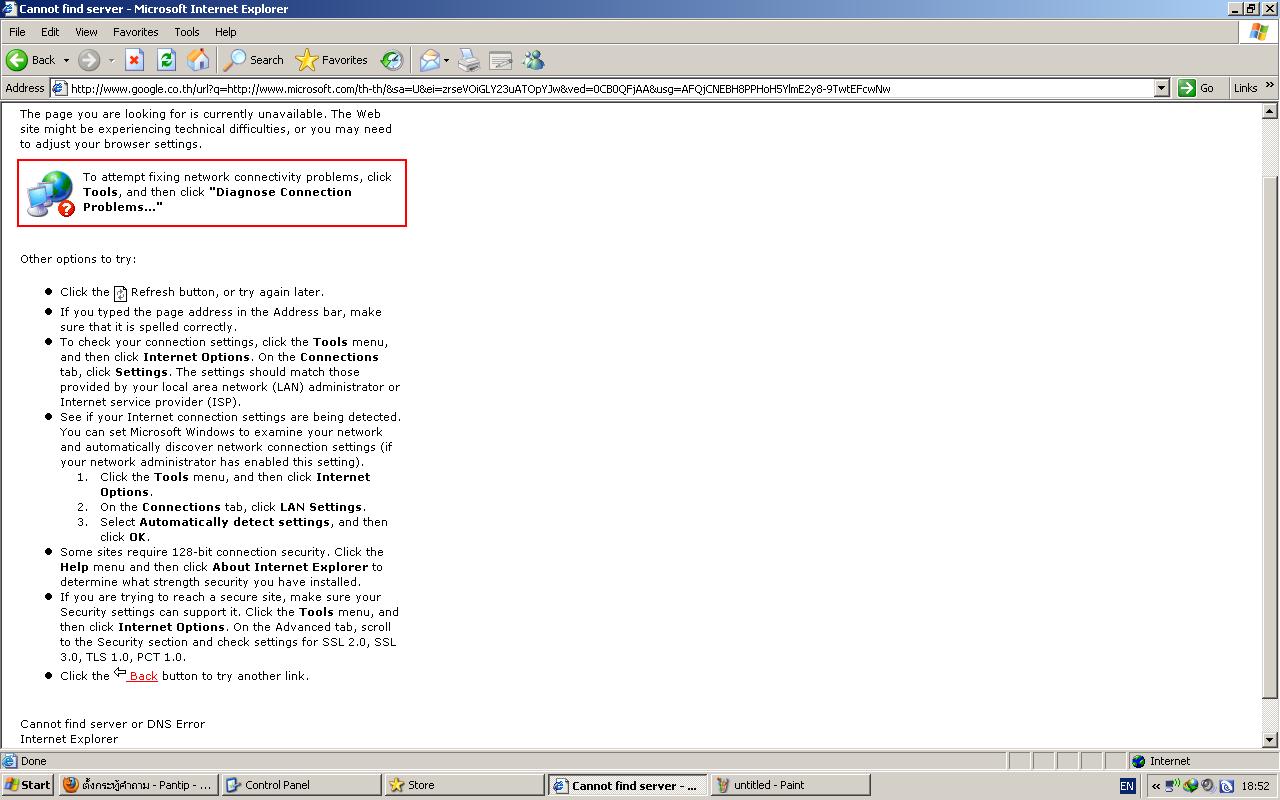Expand the Forward button history dropdown arrow
Screen dimensions: 1280x800
coord(110,60)
